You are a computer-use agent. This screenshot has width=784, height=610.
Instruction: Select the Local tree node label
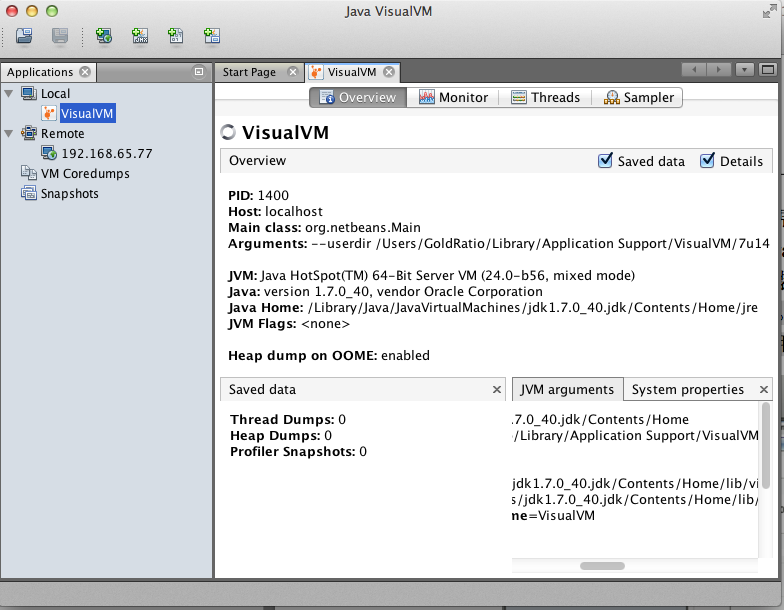pyautogui.click(x=56, y=94)
